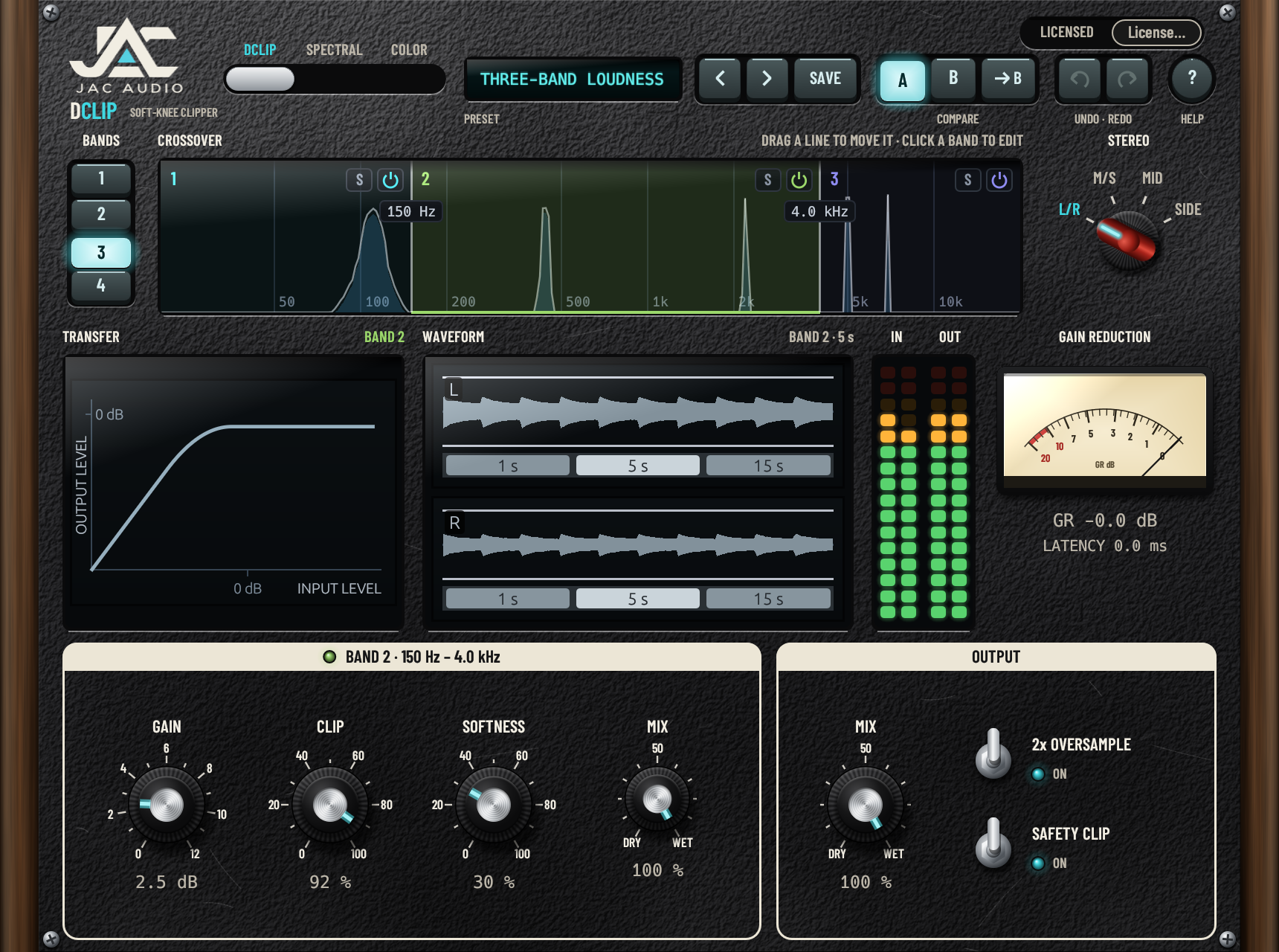Set left waveform view to 15 s
The height and width of the screenshot is (952, 1279).
[x=768, y=466]
